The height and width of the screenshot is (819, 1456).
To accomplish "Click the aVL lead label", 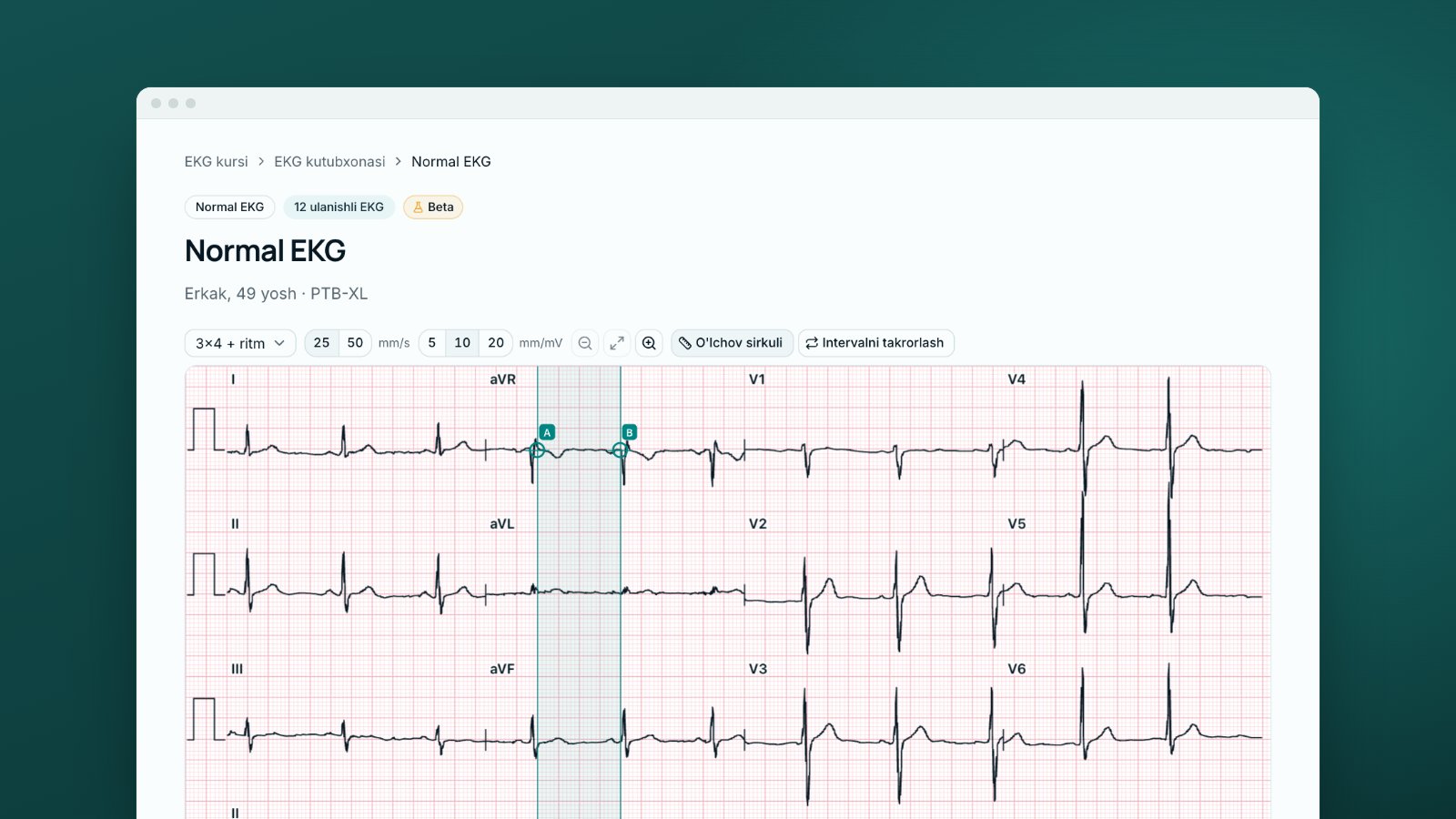I will point(502,524).
